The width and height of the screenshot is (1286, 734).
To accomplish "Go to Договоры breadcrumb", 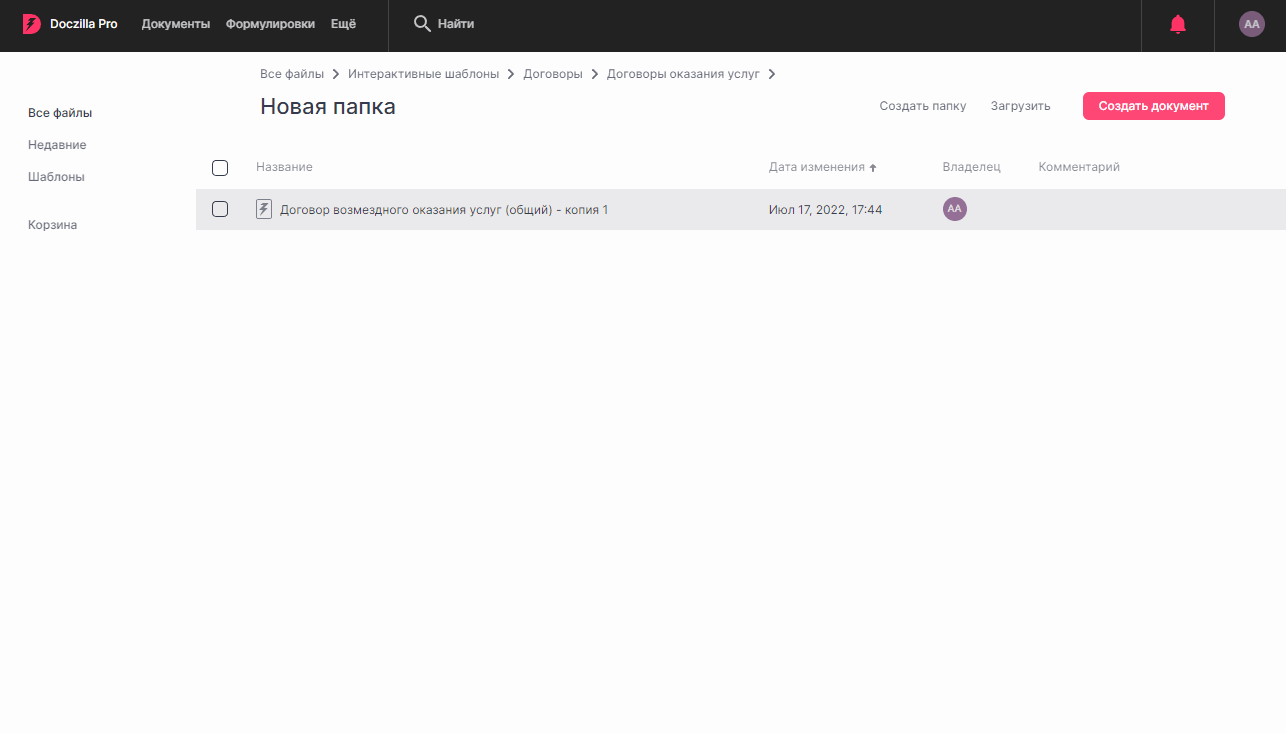I will 553,74.
